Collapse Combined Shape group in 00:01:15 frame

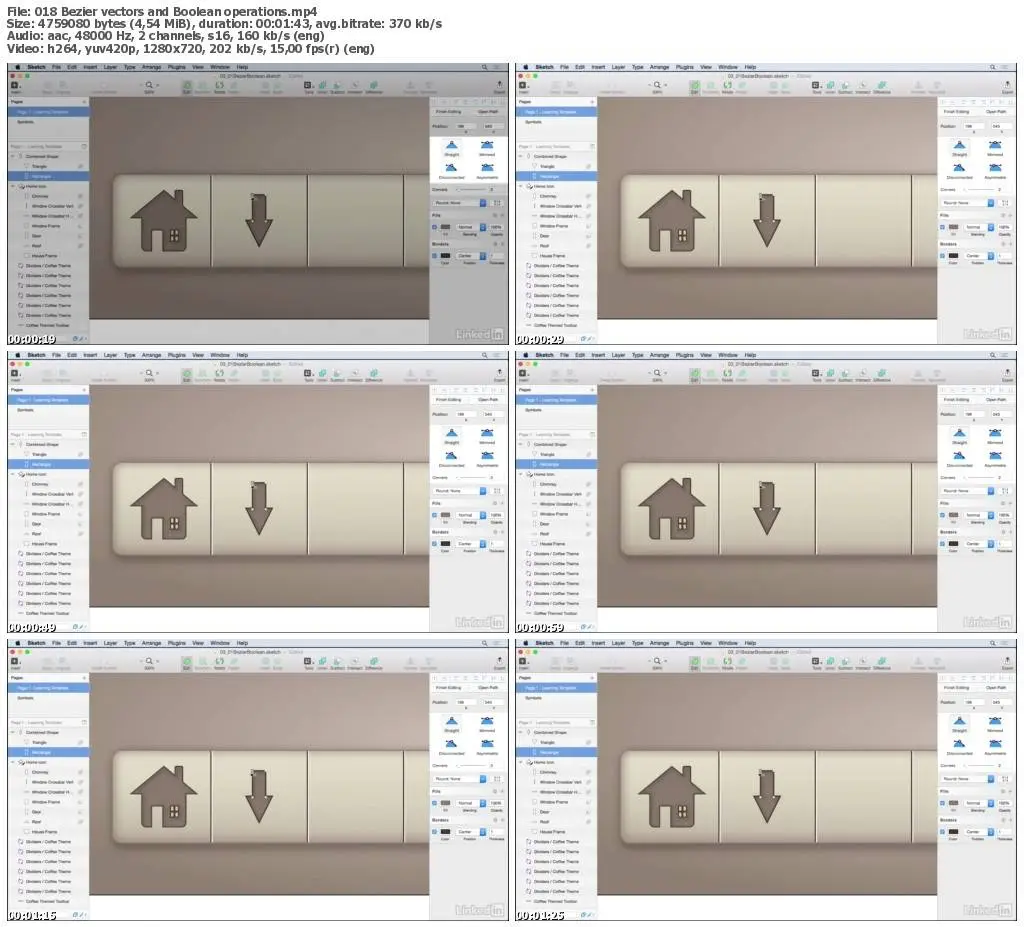tap(12, 732)
